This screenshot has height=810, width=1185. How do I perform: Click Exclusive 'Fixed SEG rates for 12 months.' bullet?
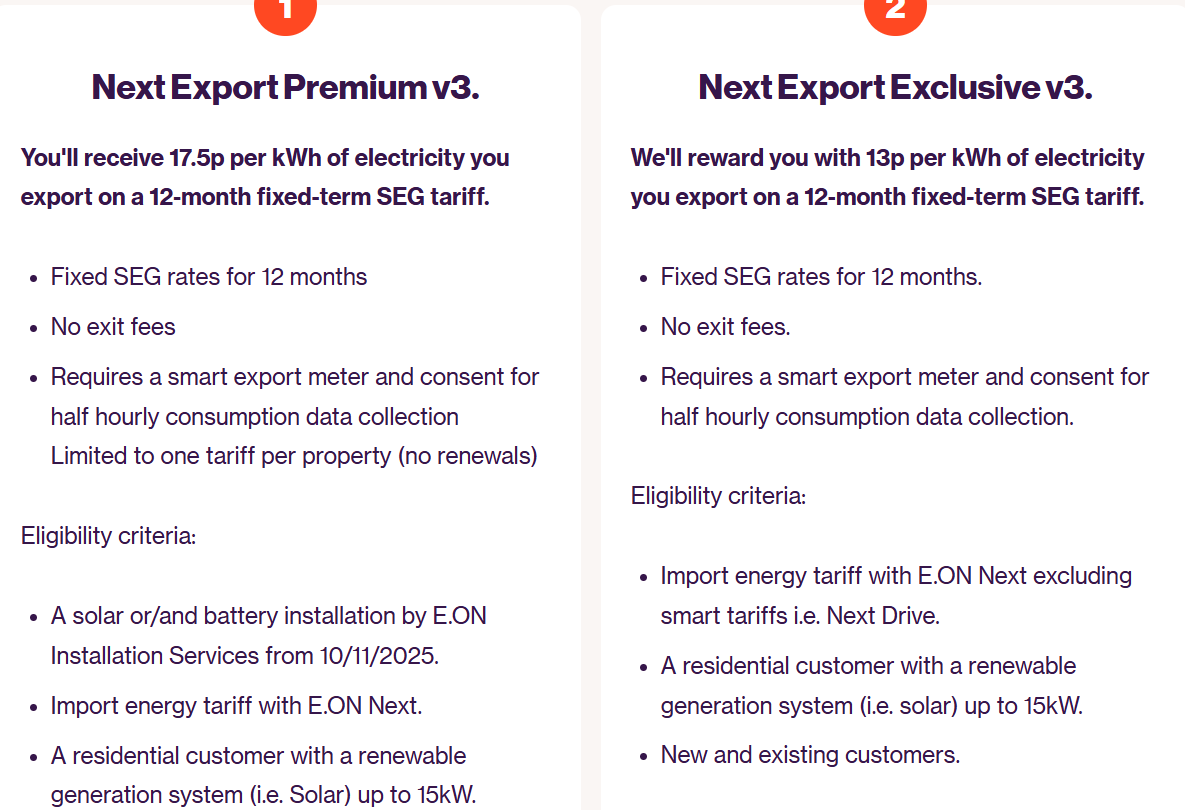coord(821,277)
